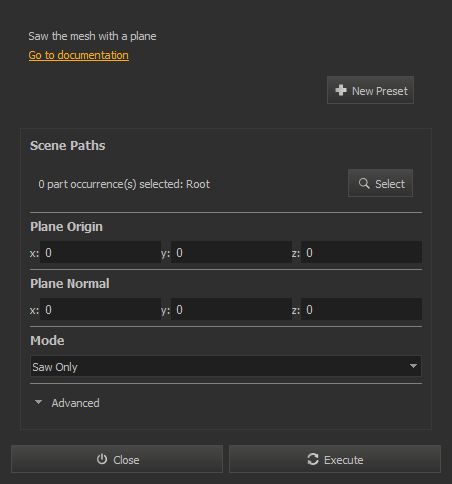Focus the Plane Normal y field
The width and height of the screenshot is (452, 484).
pos(231,309)
